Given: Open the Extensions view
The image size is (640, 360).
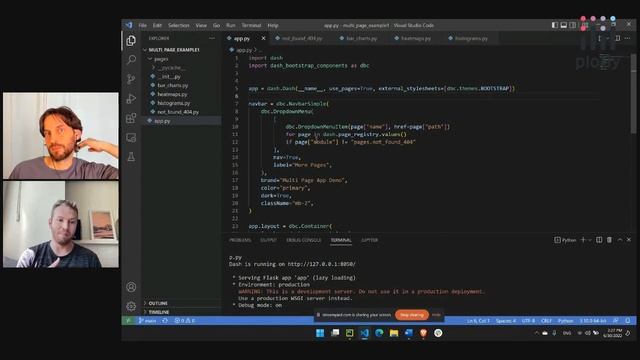Looking at the screenshot, I should pyautogui.click(x=131, y=118).
